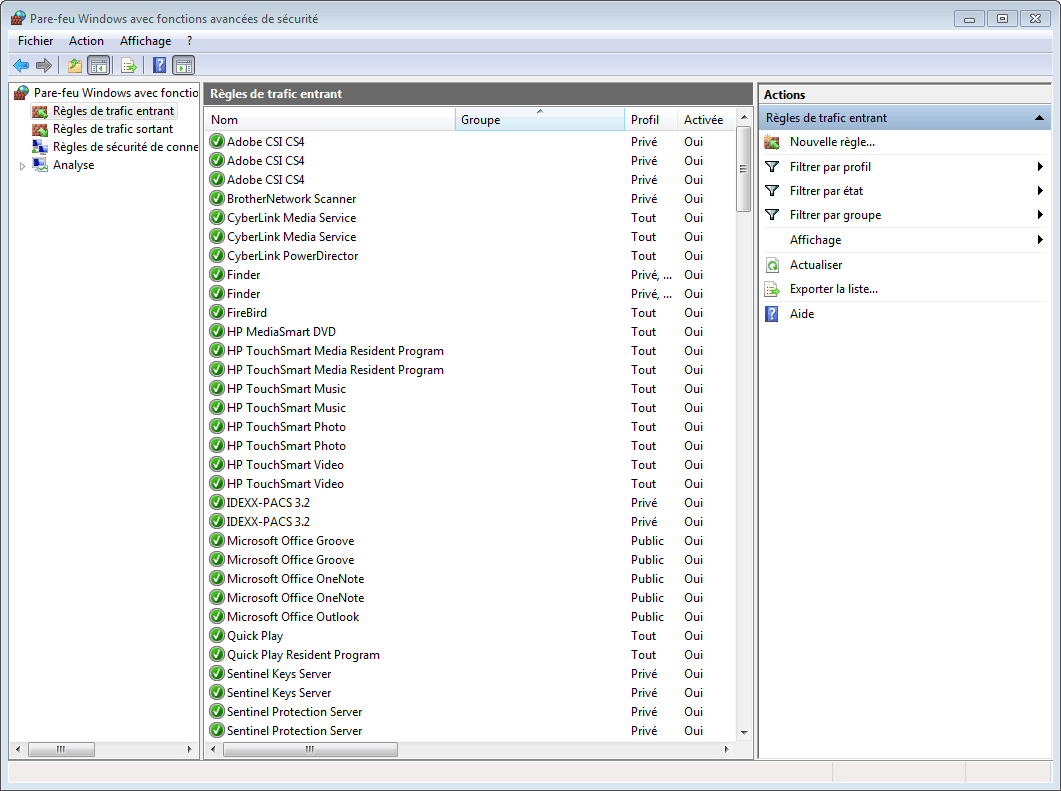Click the green check icon of HP MediaSmart DVD
Screen dimensions: 1061x791
click(217, 332)
